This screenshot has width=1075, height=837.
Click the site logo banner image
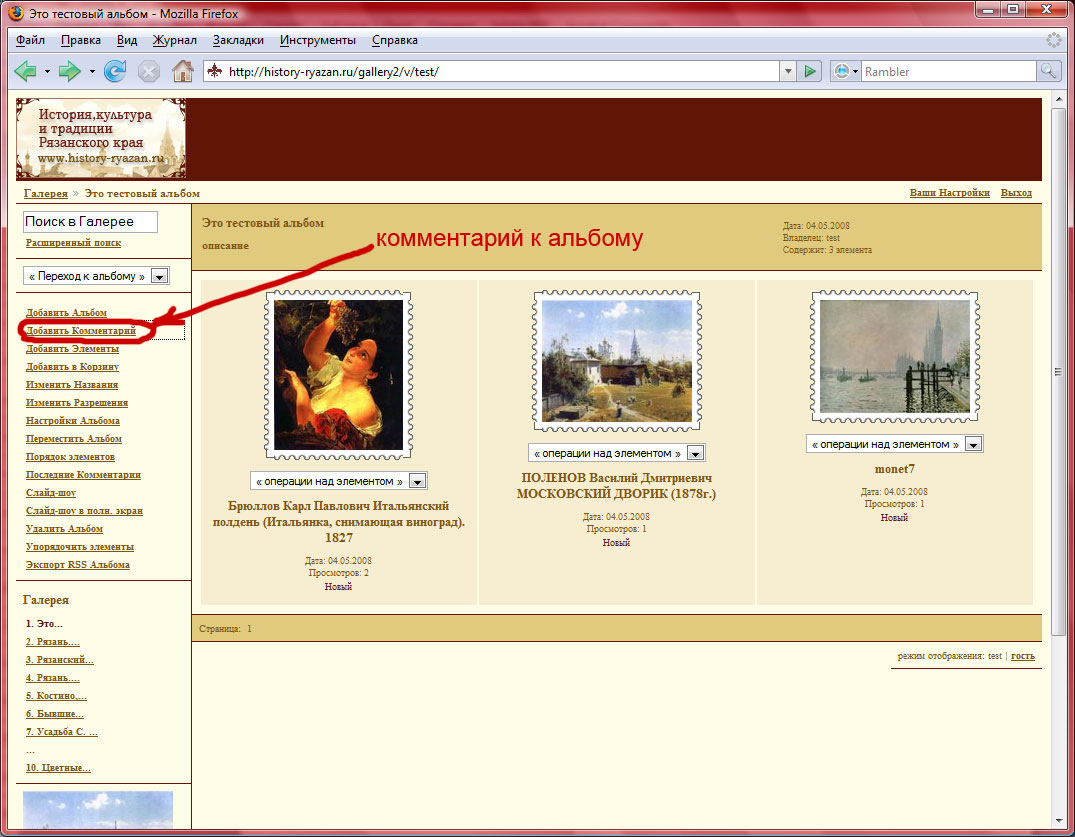[x=101, y=138]
